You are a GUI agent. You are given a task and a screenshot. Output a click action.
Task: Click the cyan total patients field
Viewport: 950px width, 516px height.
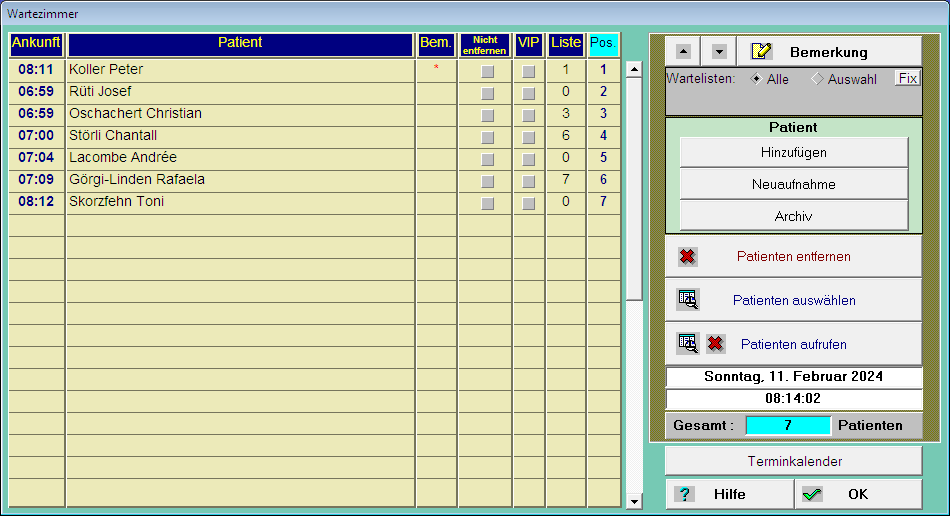[788, 425]
